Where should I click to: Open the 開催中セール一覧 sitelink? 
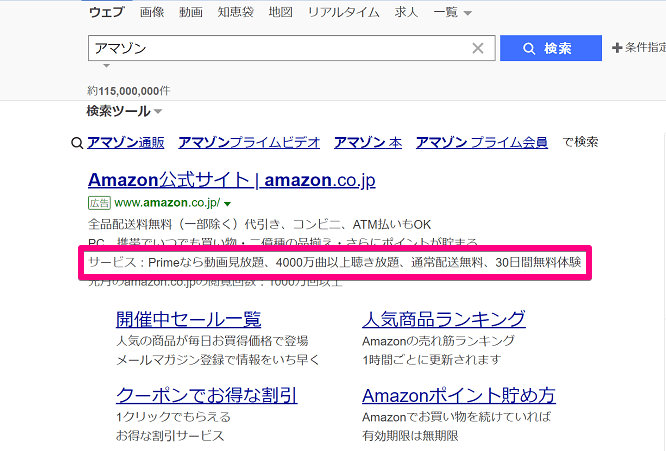(188, 319)
